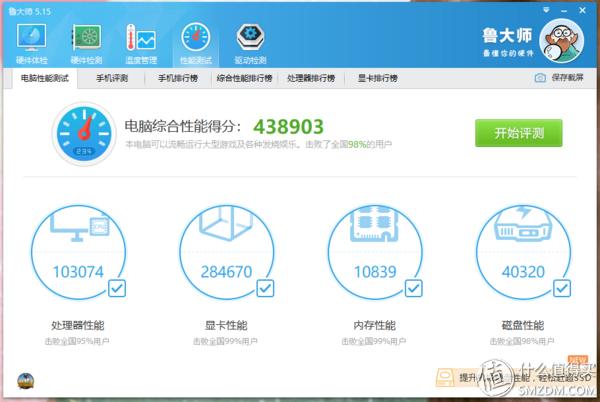600x402 pixels.
Task: Click the 显卡性能 label
Action: 226,326
